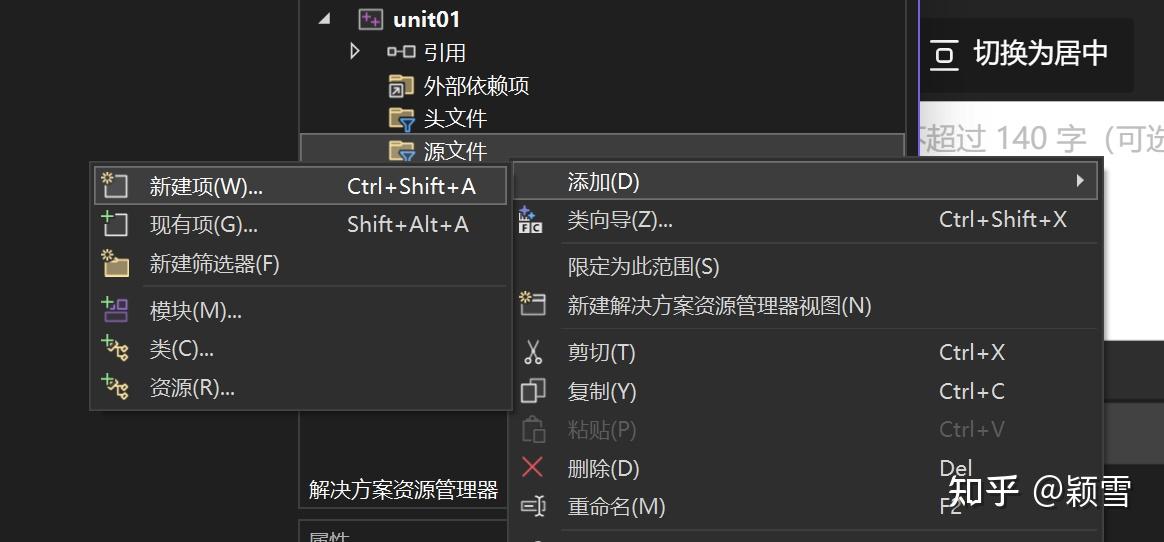Click the New Item icon beside 新建项(W)
The width and height of the screenshot is (1164, 542).
115,186
